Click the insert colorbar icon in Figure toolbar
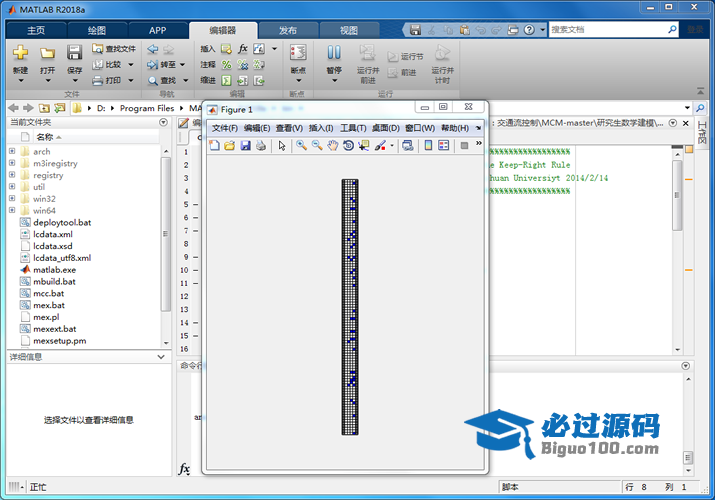This screenshot has height=500, width=715. coord(429,146)
